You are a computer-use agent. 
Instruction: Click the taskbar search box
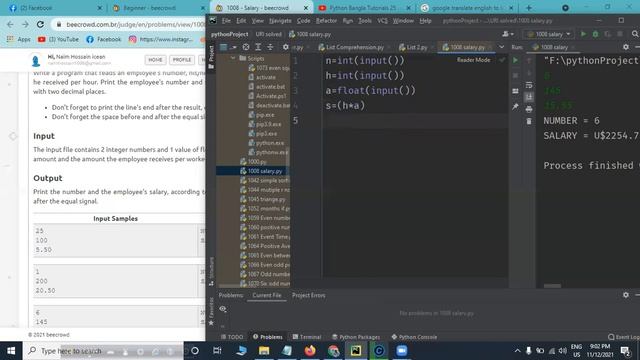point(103,351)
